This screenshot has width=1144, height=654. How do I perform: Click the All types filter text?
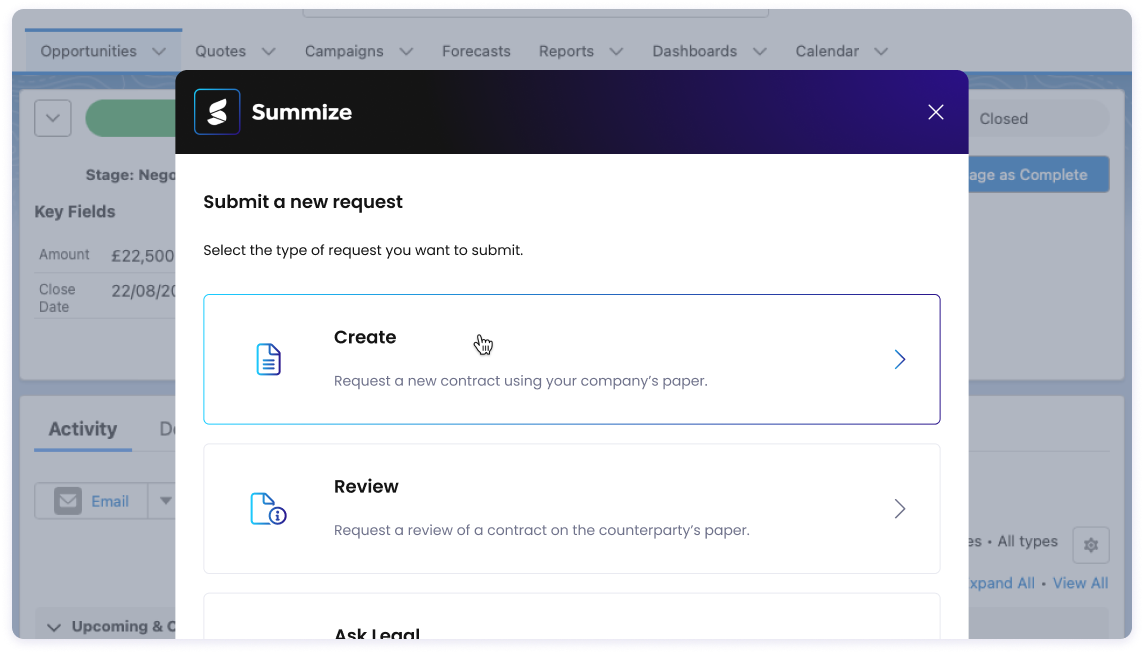[x=1027, y=542]
